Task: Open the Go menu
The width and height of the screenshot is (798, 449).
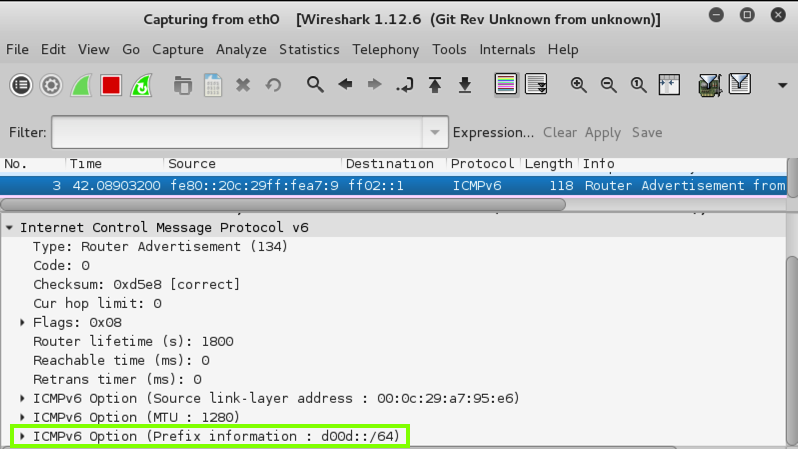Action: 131,49
